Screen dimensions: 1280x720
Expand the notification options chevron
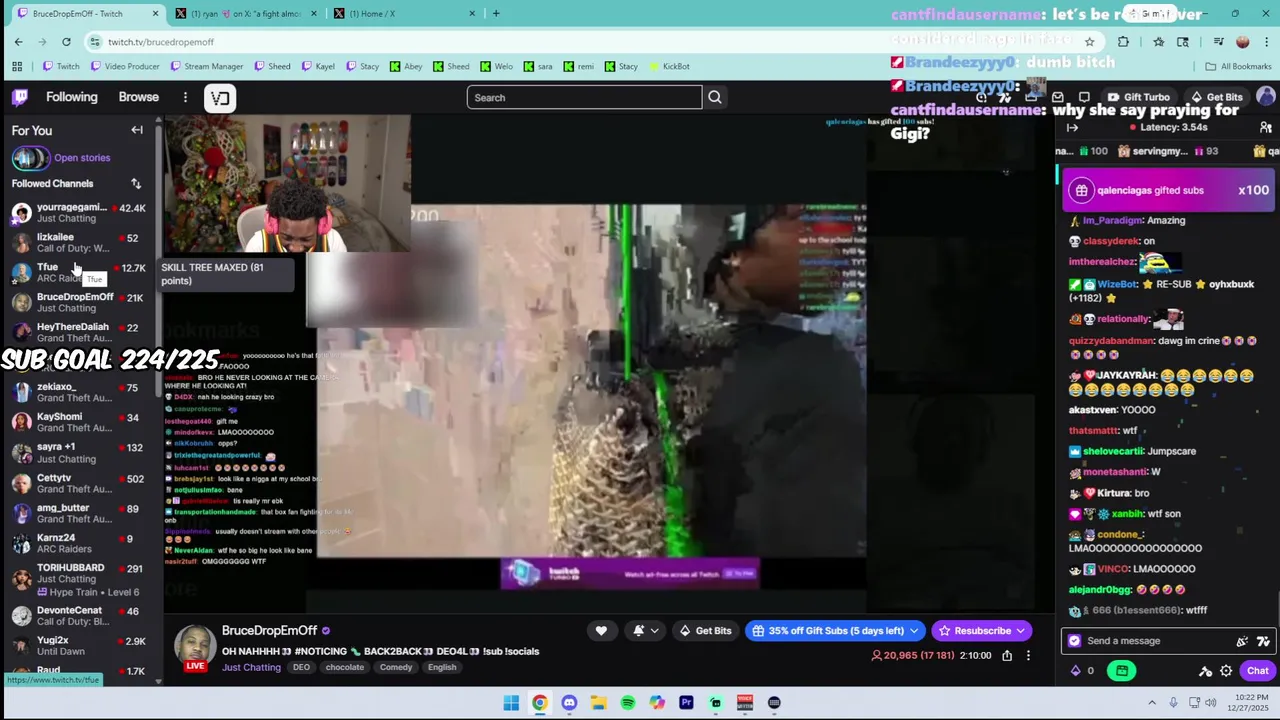coord(654,631)
